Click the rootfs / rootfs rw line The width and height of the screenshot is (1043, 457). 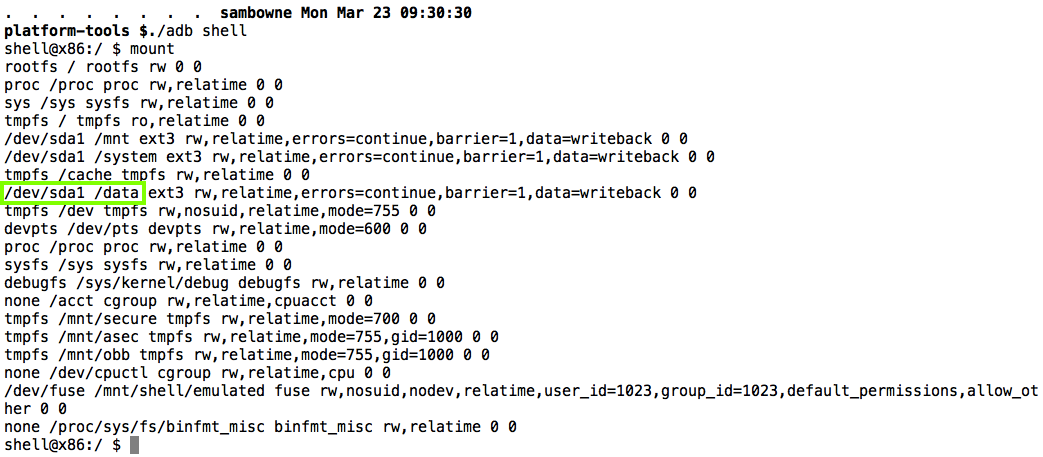point(104,66)
